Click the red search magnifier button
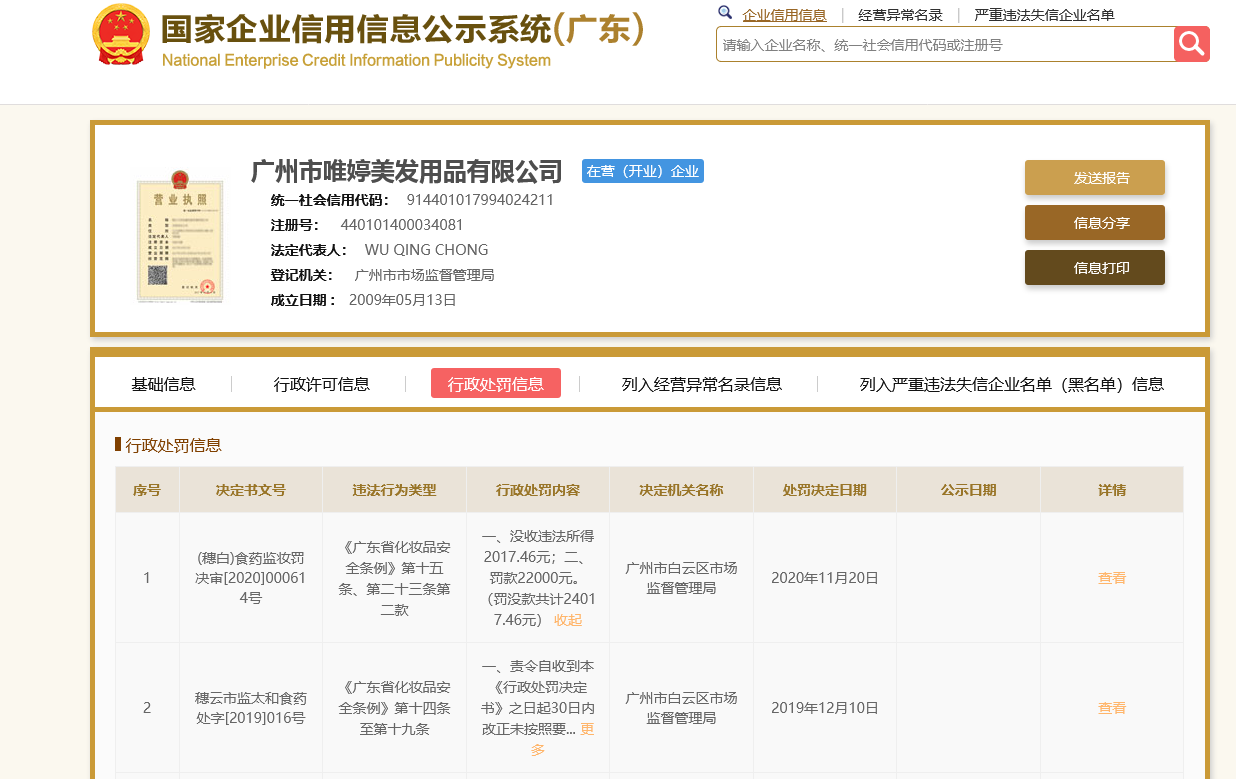The width and height of the screenshot is (1236, 779). coord(1191,44)
